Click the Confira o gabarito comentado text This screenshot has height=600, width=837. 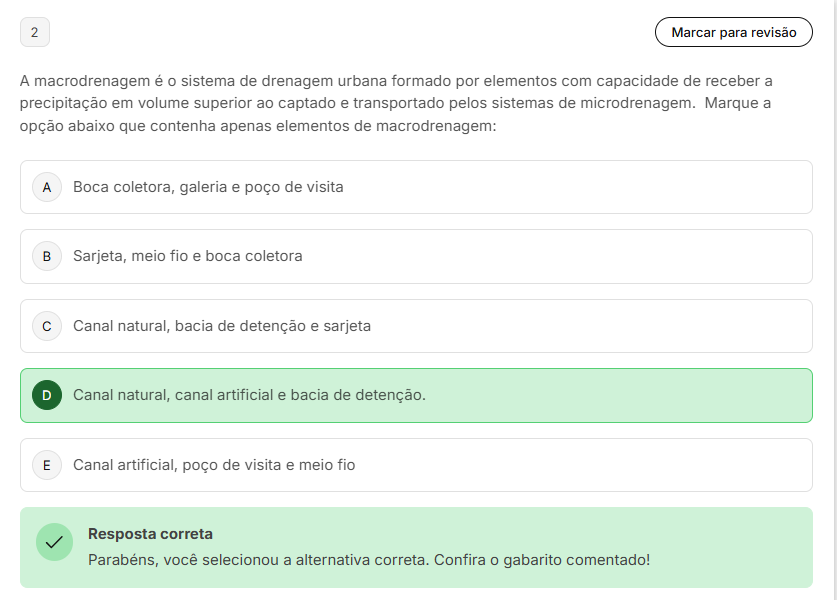[542, 560]
